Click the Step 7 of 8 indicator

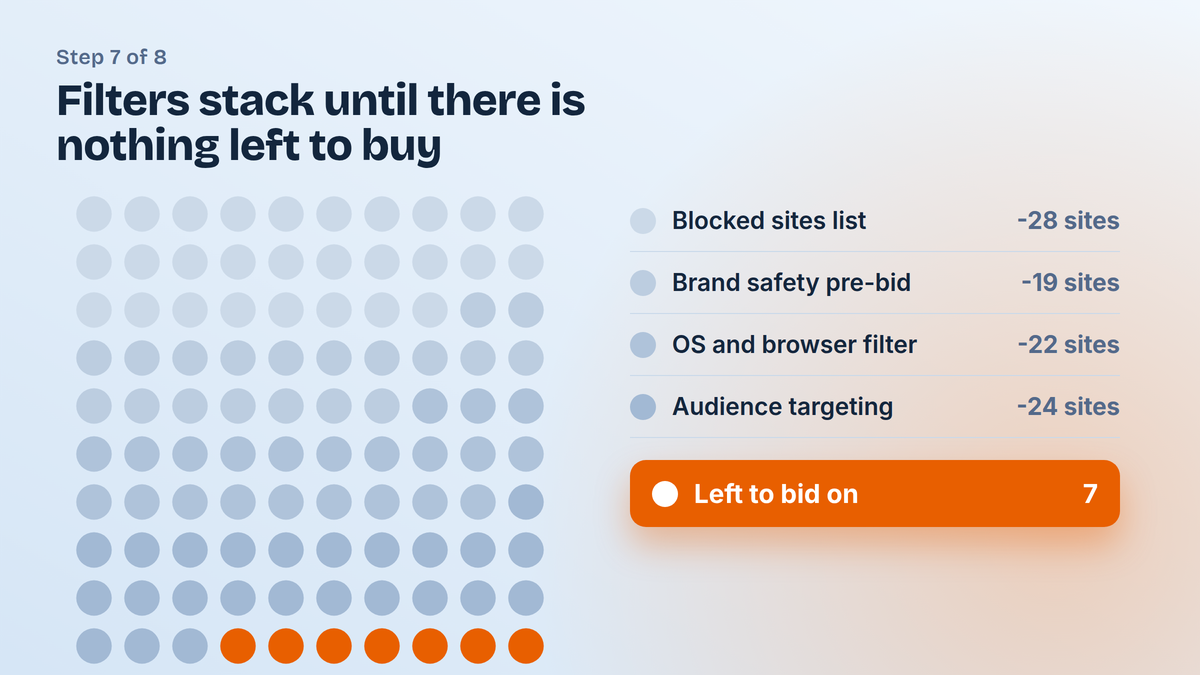pos(112,57)
